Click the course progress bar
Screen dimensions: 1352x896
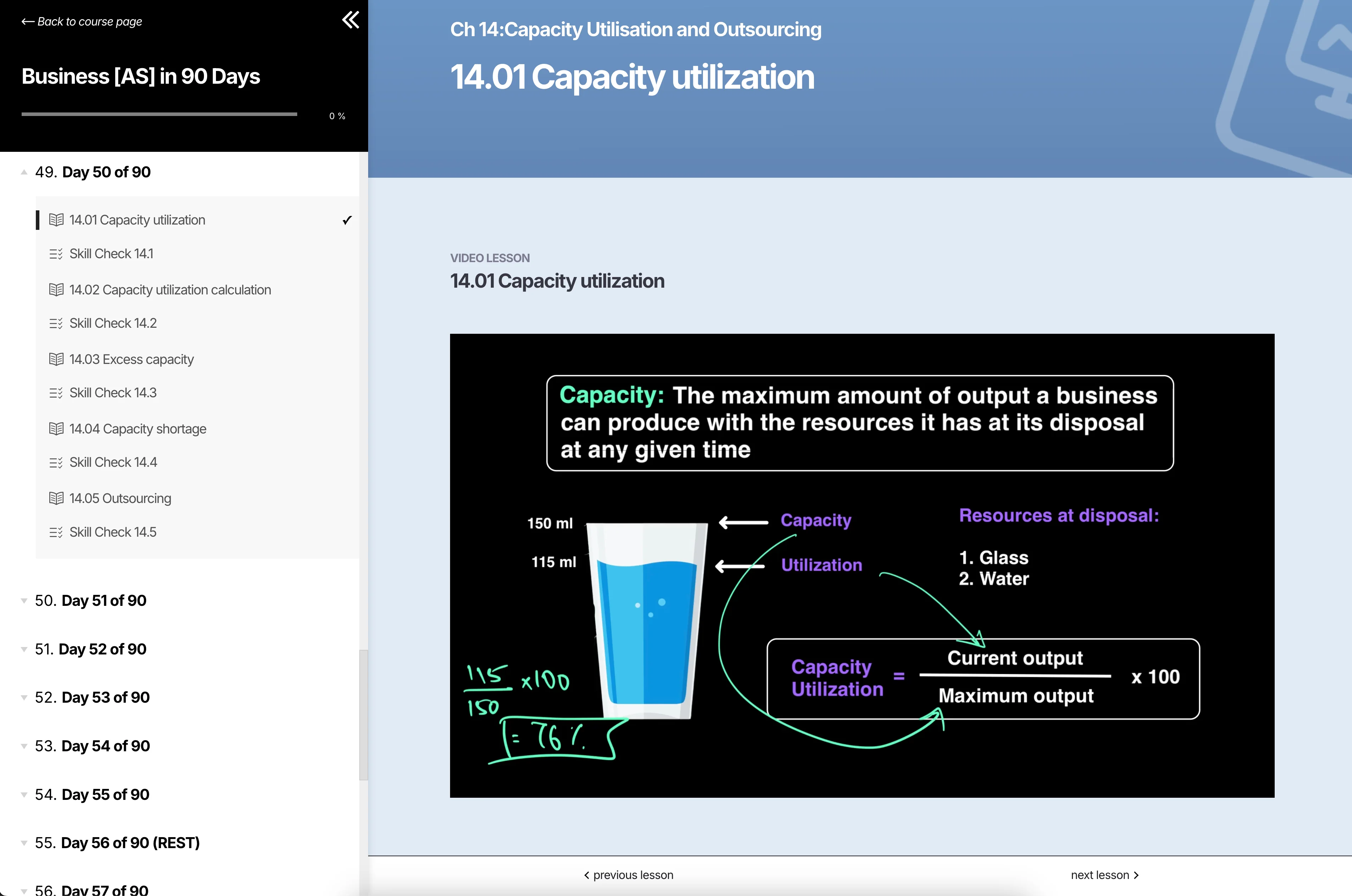[159, 114]
